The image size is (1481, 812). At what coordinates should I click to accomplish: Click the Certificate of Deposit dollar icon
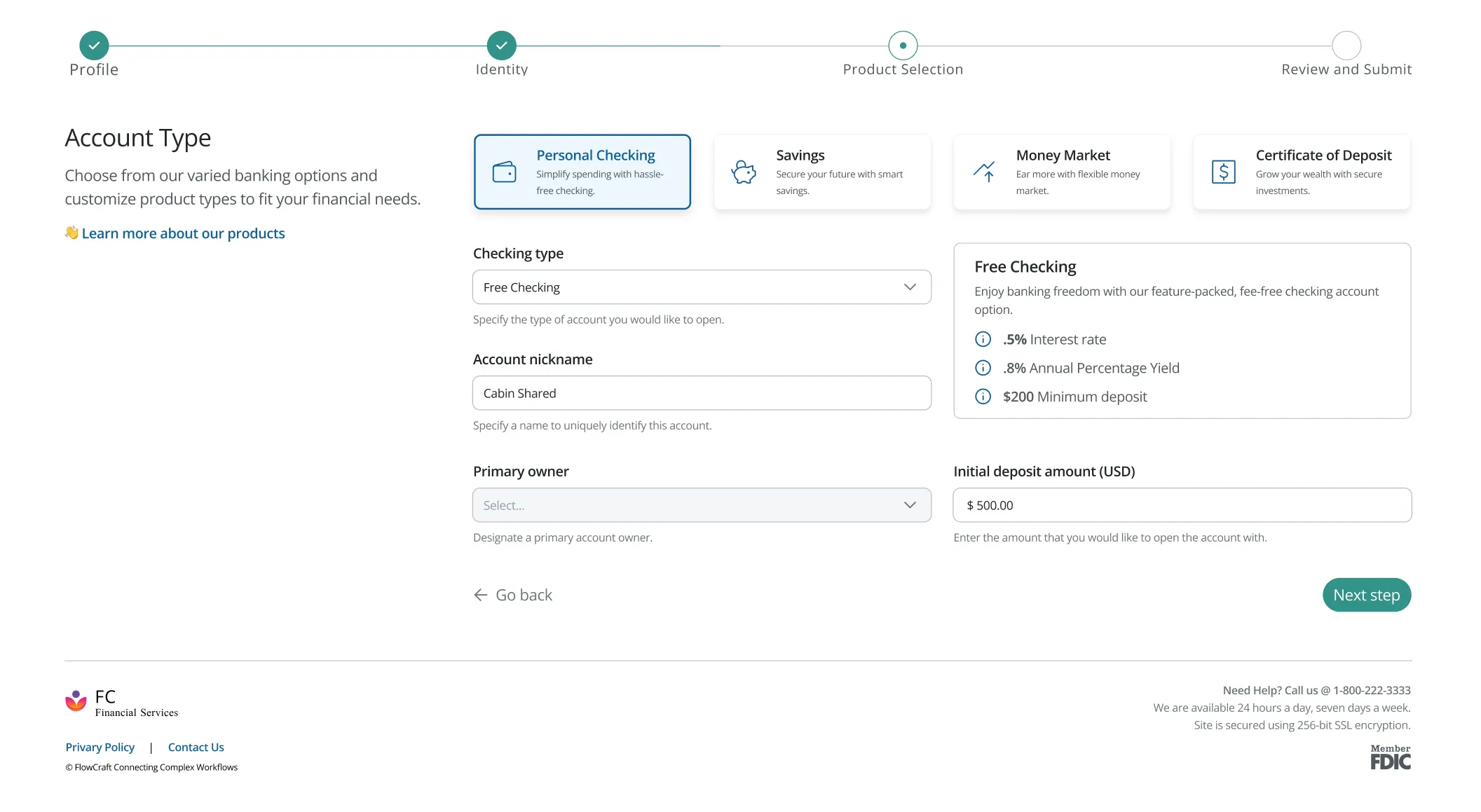click(x=1223, y=172)
